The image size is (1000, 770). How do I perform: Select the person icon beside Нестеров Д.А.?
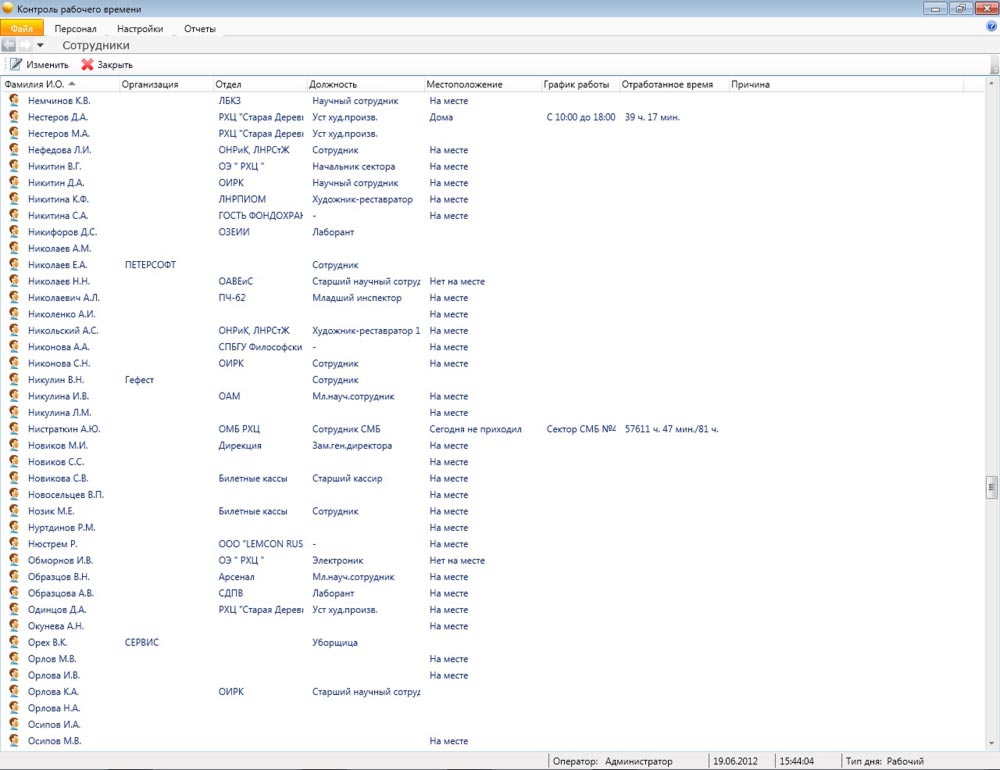point(14,117)
